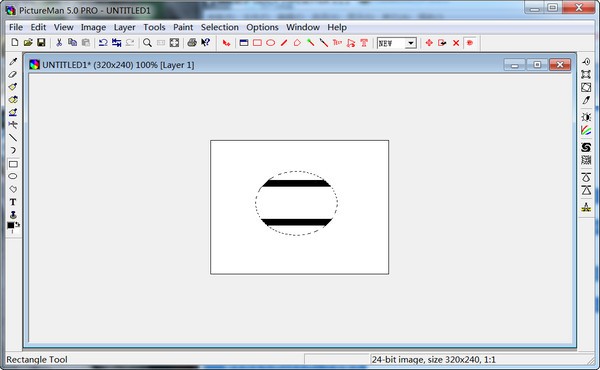The image size is (600, 370).
Task: Toggle the Rectangle tool in toolbox
Action: (13, 164)
